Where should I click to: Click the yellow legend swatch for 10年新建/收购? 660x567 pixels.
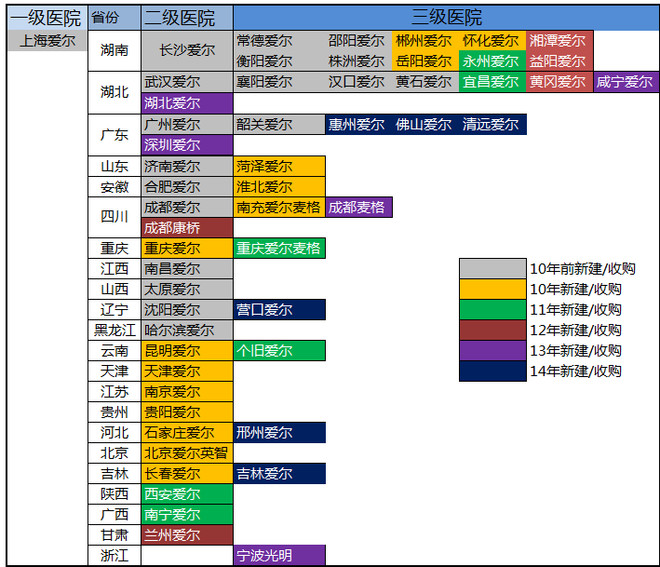tap(492, 289)
